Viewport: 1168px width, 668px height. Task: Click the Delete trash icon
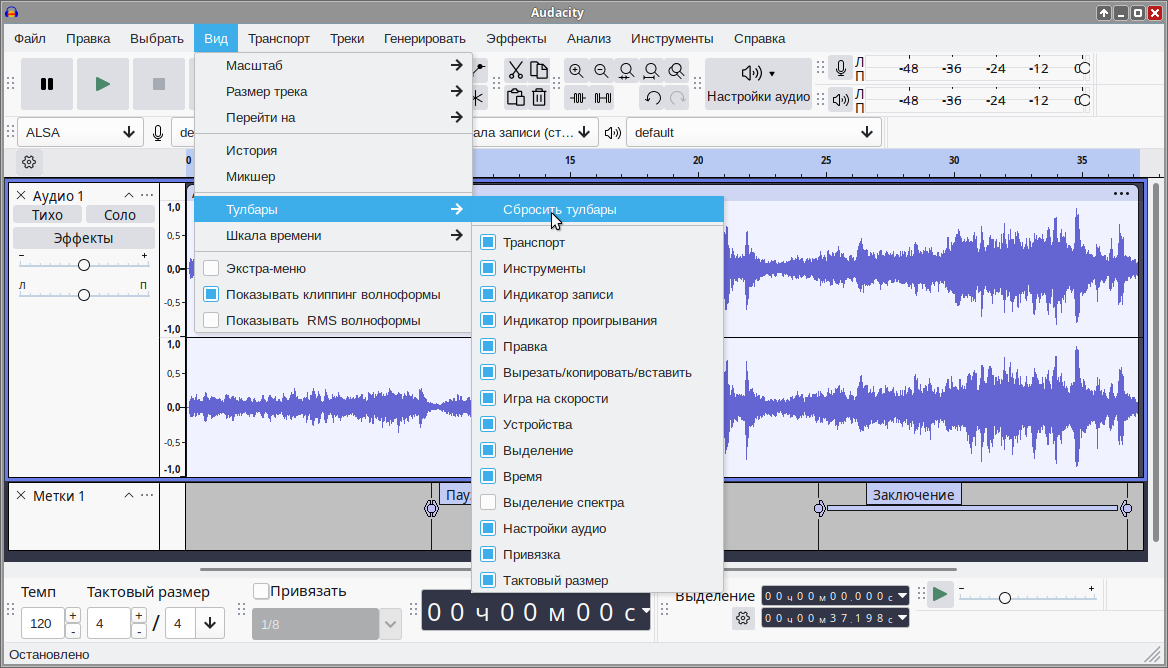(x=539, y=97)
